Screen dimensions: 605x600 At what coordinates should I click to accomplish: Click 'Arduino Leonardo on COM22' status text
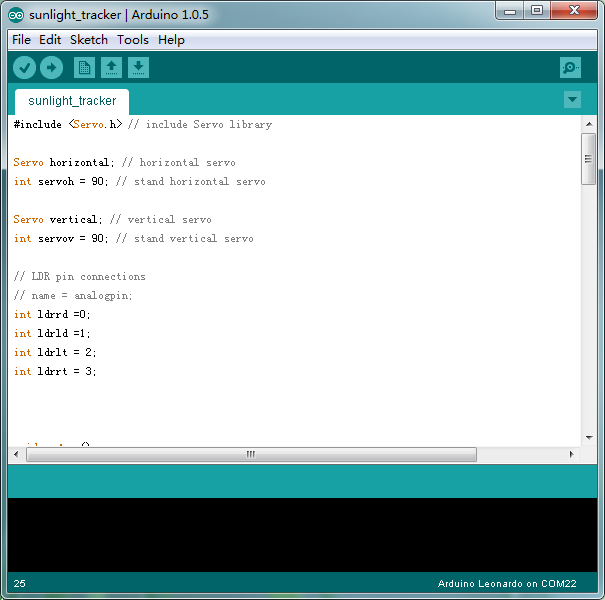507,583
